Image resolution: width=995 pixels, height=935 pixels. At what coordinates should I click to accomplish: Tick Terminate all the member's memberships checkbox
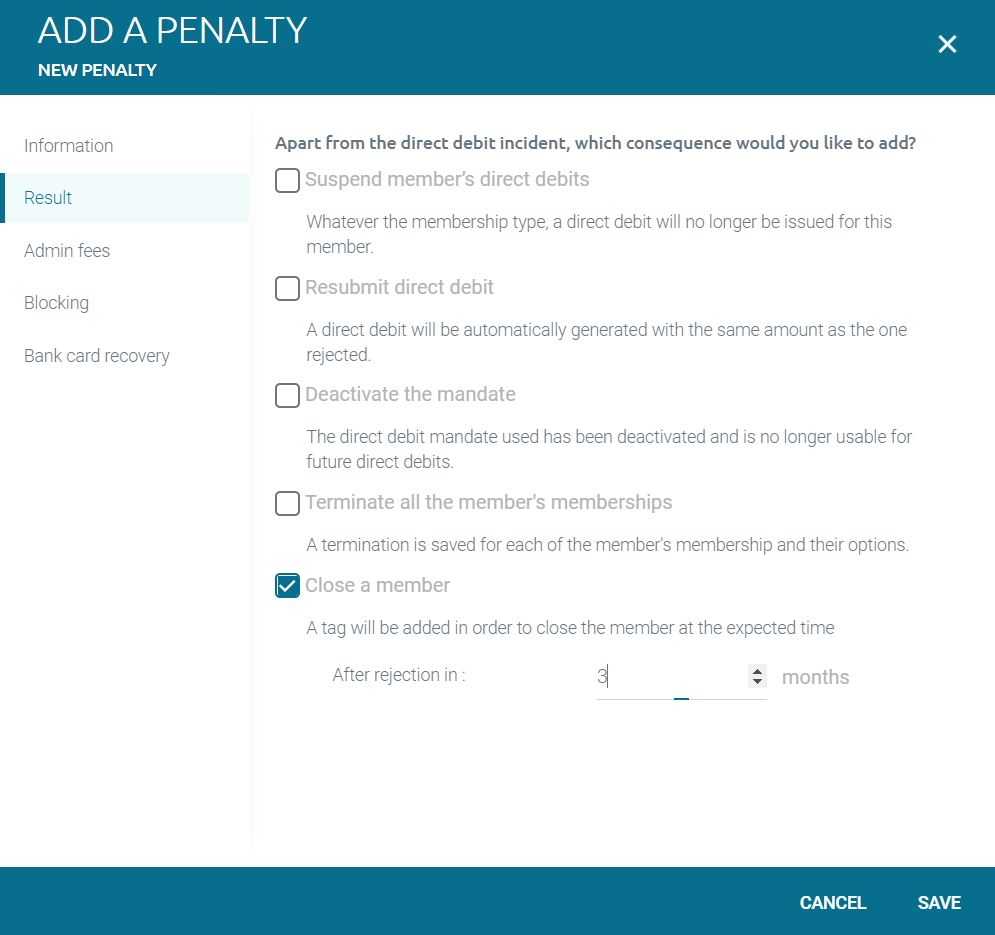coord(287,503)
